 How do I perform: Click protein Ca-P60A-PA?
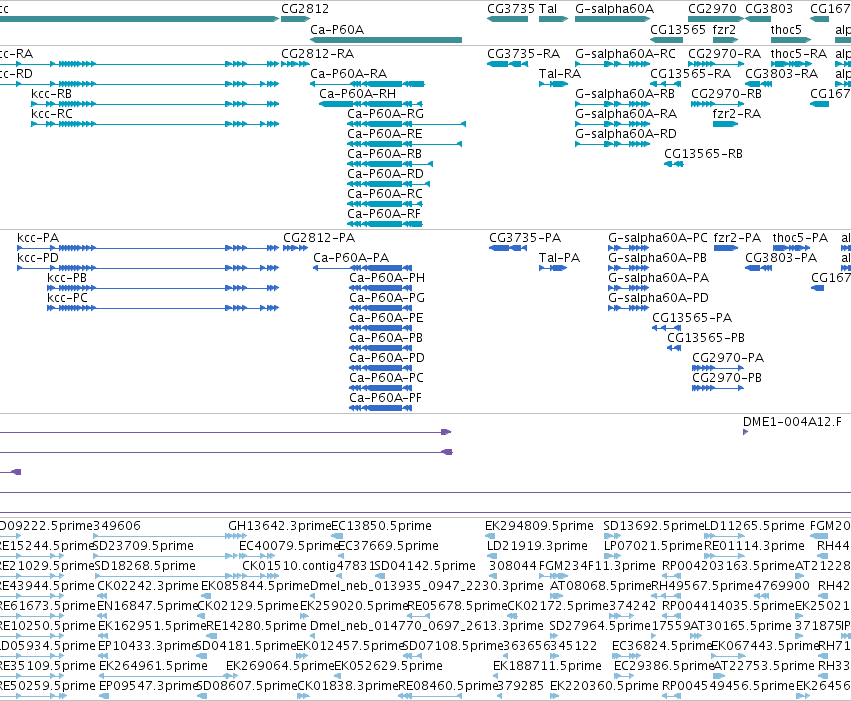click(x=351, y=258)
